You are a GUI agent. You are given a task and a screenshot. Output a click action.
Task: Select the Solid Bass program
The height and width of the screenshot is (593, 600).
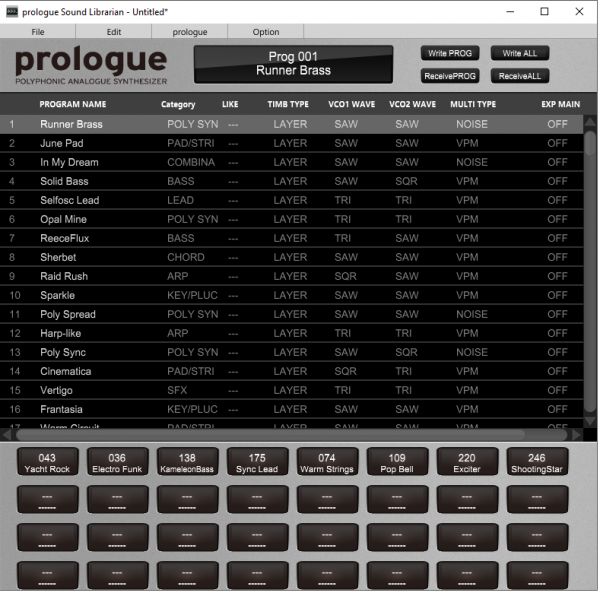coord(292,181)
